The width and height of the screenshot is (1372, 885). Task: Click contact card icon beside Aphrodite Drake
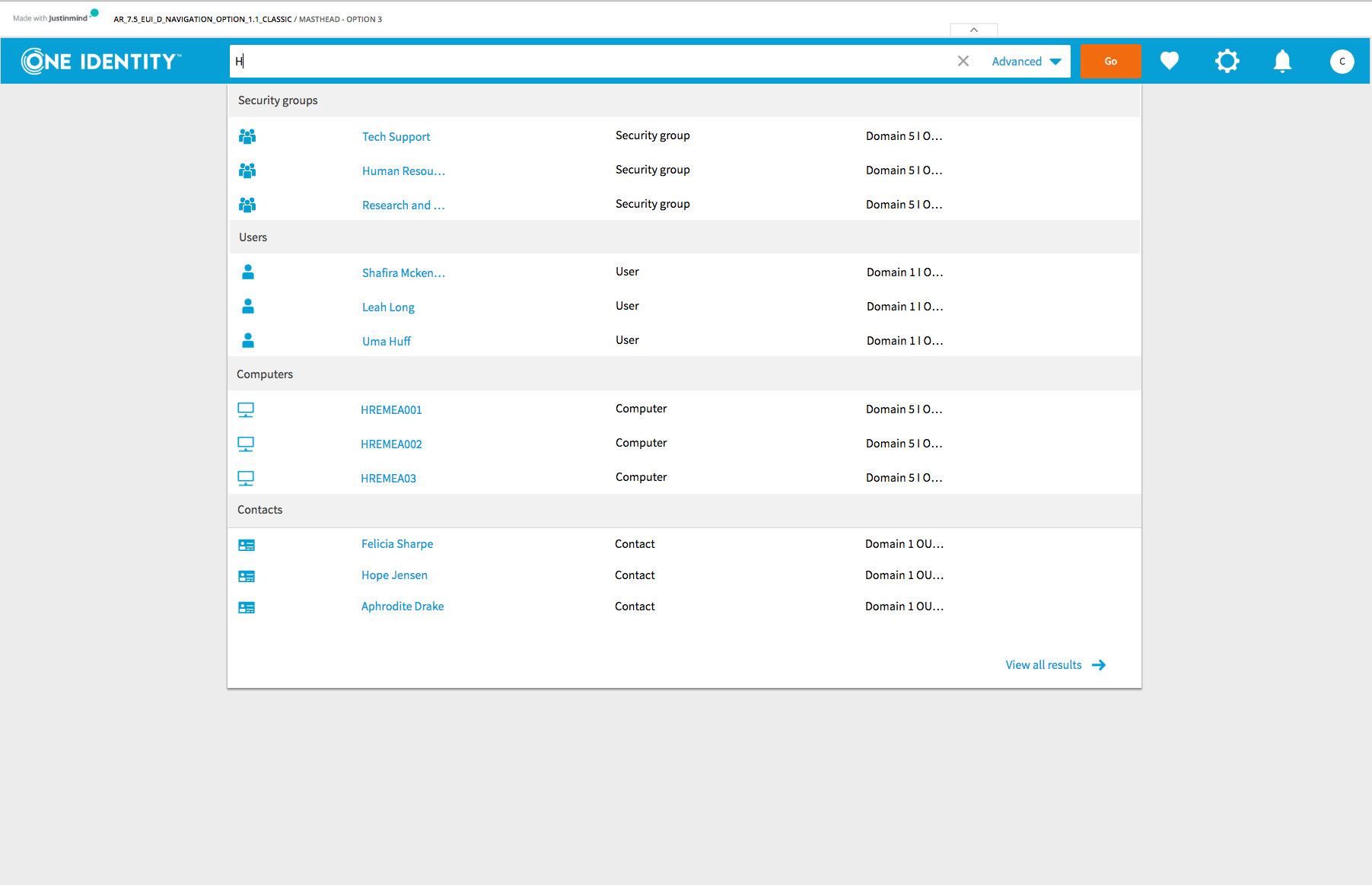point(247,608)
